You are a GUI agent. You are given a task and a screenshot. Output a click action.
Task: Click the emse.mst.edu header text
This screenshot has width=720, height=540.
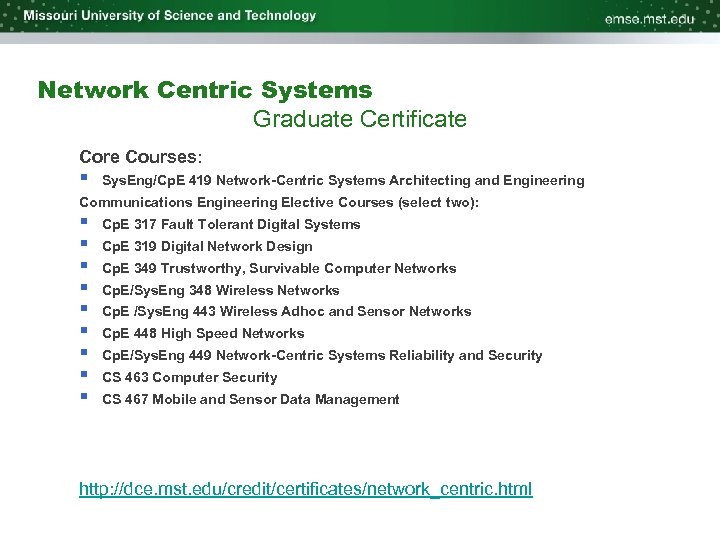pos(649,19)
